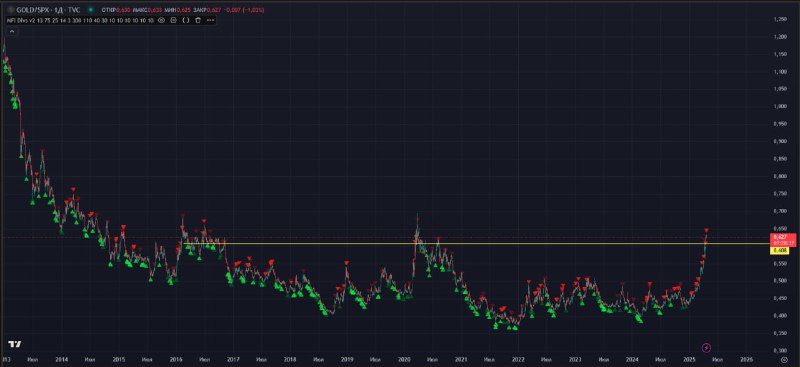Screen dimensions: 800x367
Task: Click the 2020 label on time axis
Action: [x=404, y=359]
